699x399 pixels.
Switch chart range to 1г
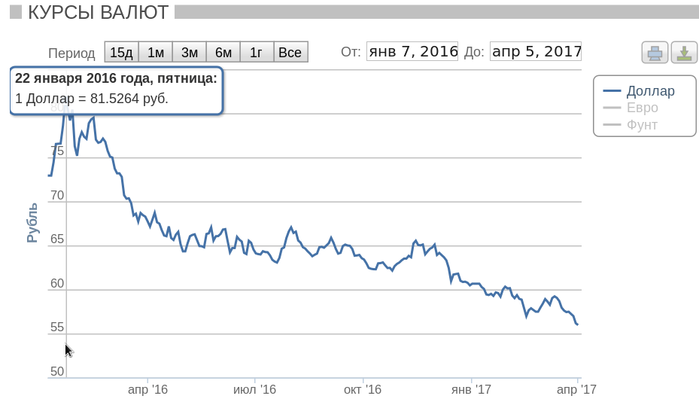257,52
